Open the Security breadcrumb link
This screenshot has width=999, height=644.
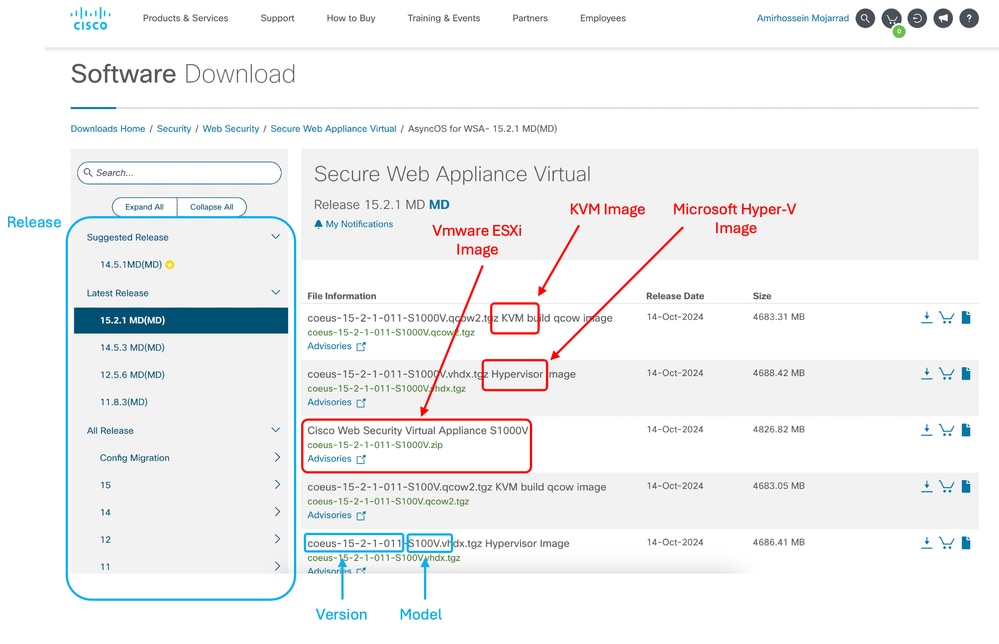pos(174,129)
